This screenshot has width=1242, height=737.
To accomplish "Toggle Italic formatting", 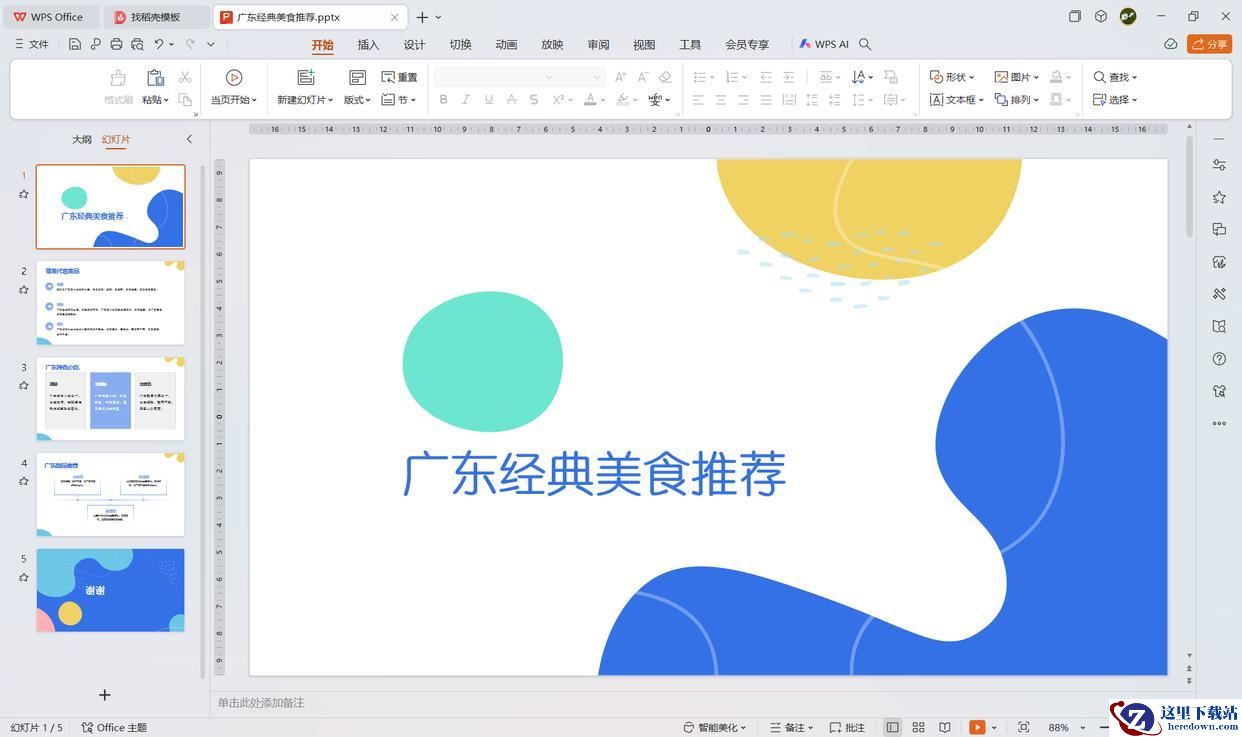I will (x=466, y=100).
